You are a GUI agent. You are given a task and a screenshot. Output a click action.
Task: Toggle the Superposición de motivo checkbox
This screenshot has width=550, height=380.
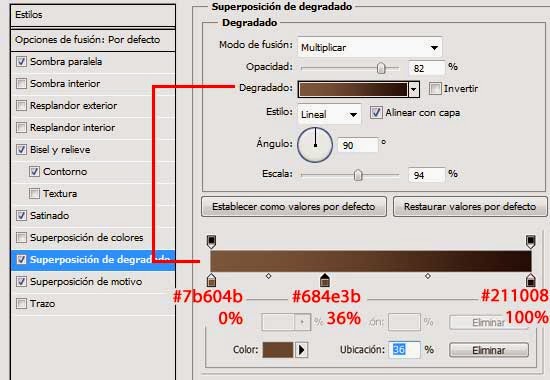(21, 281)
